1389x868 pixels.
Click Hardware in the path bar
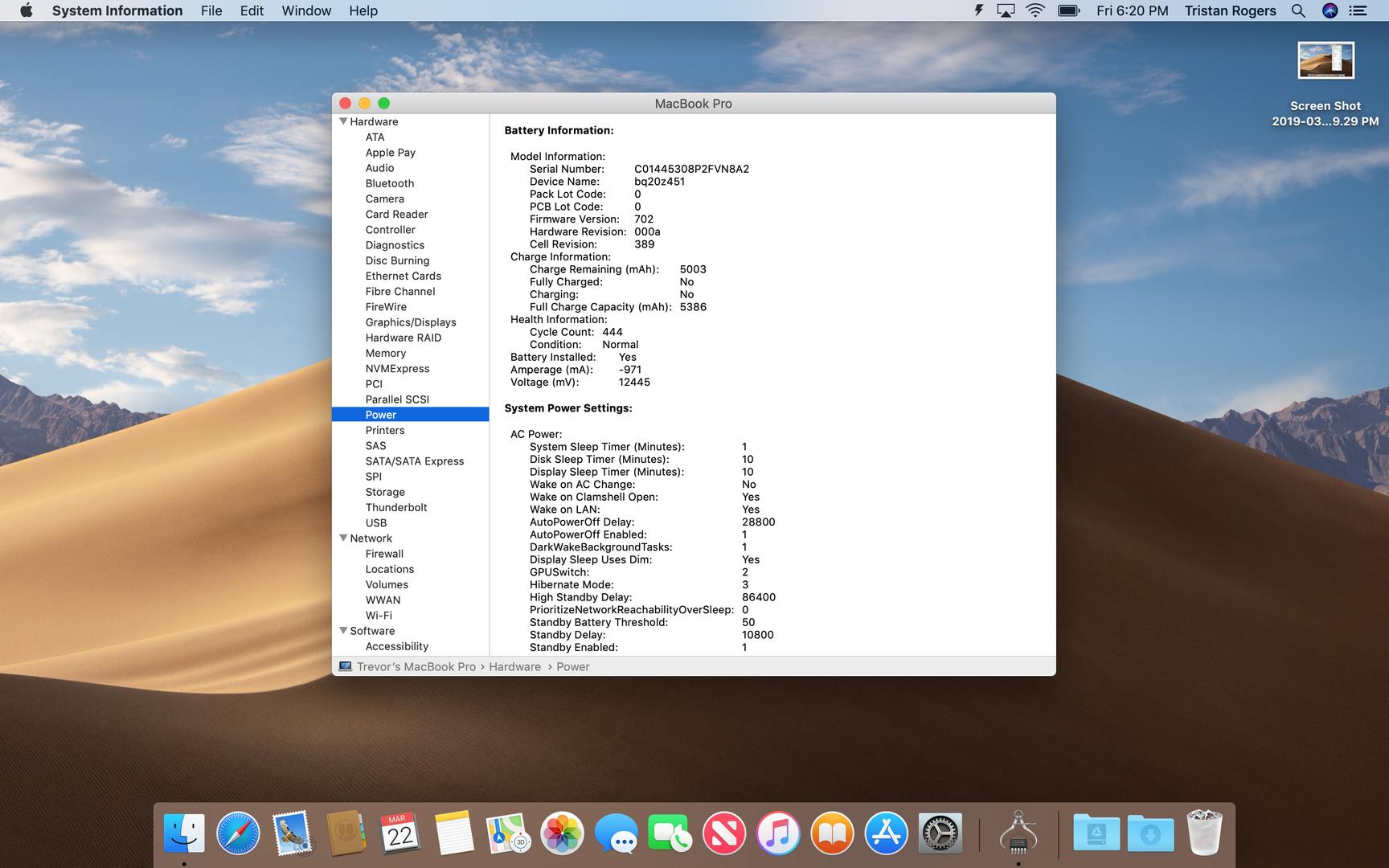(514, 666)
